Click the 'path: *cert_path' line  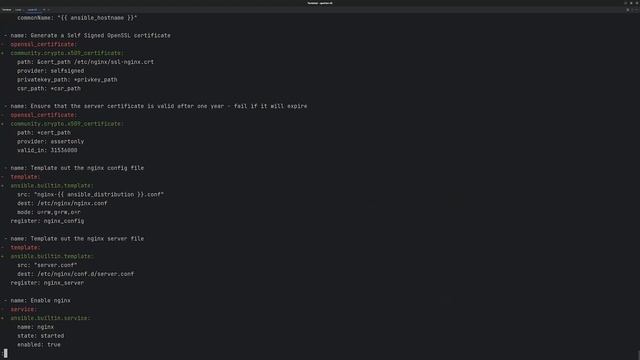[x=44, y=133]
